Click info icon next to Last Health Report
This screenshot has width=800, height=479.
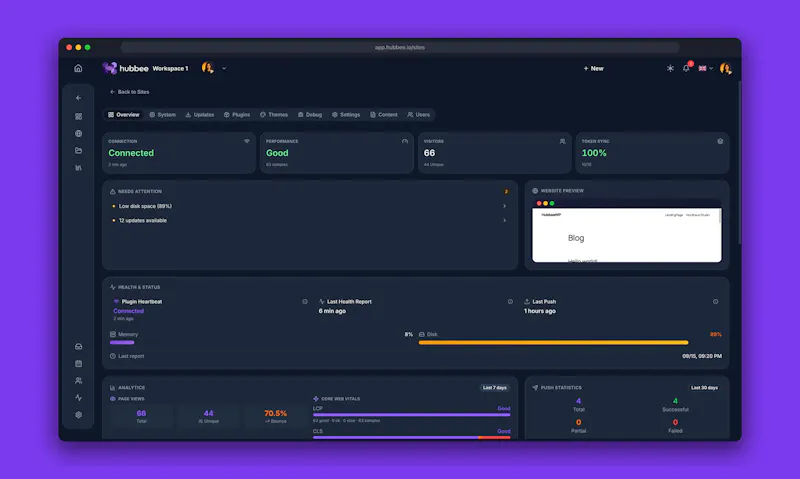pos(510,301)
